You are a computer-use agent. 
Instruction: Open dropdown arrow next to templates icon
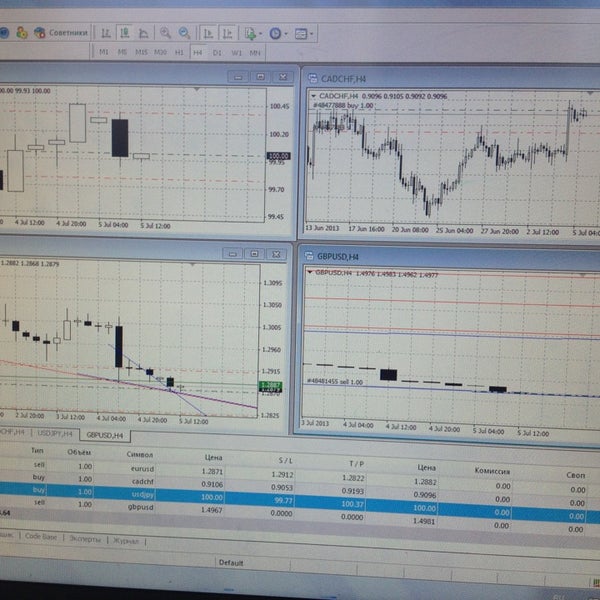point(311,34)
